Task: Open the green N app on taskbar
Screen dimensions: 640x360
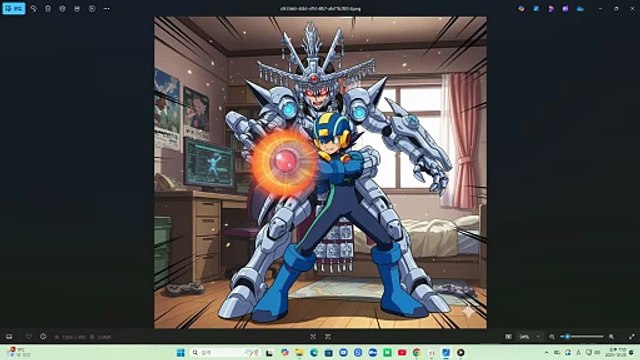Action: point(387,353)
